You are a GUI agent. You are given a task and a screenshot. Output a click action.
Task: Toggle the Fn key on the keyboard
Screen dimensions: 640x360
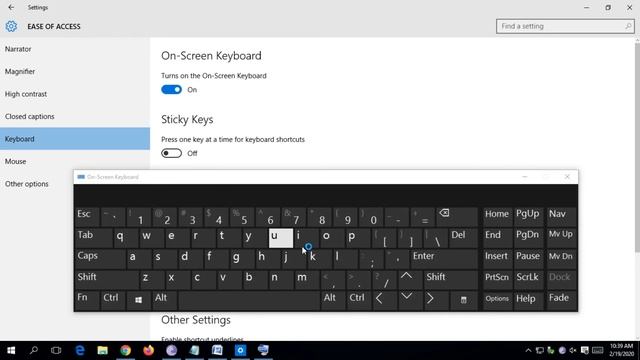[87, 300]
